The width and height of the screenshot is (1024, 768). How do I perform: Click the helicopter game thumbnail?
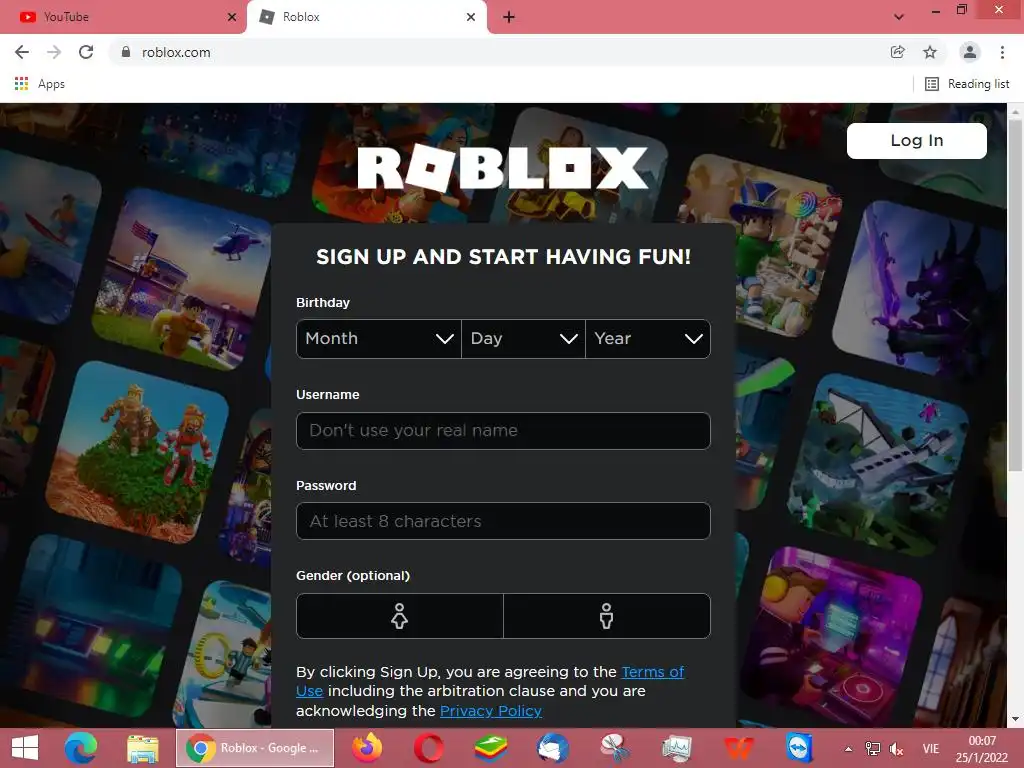click(183, 279)
